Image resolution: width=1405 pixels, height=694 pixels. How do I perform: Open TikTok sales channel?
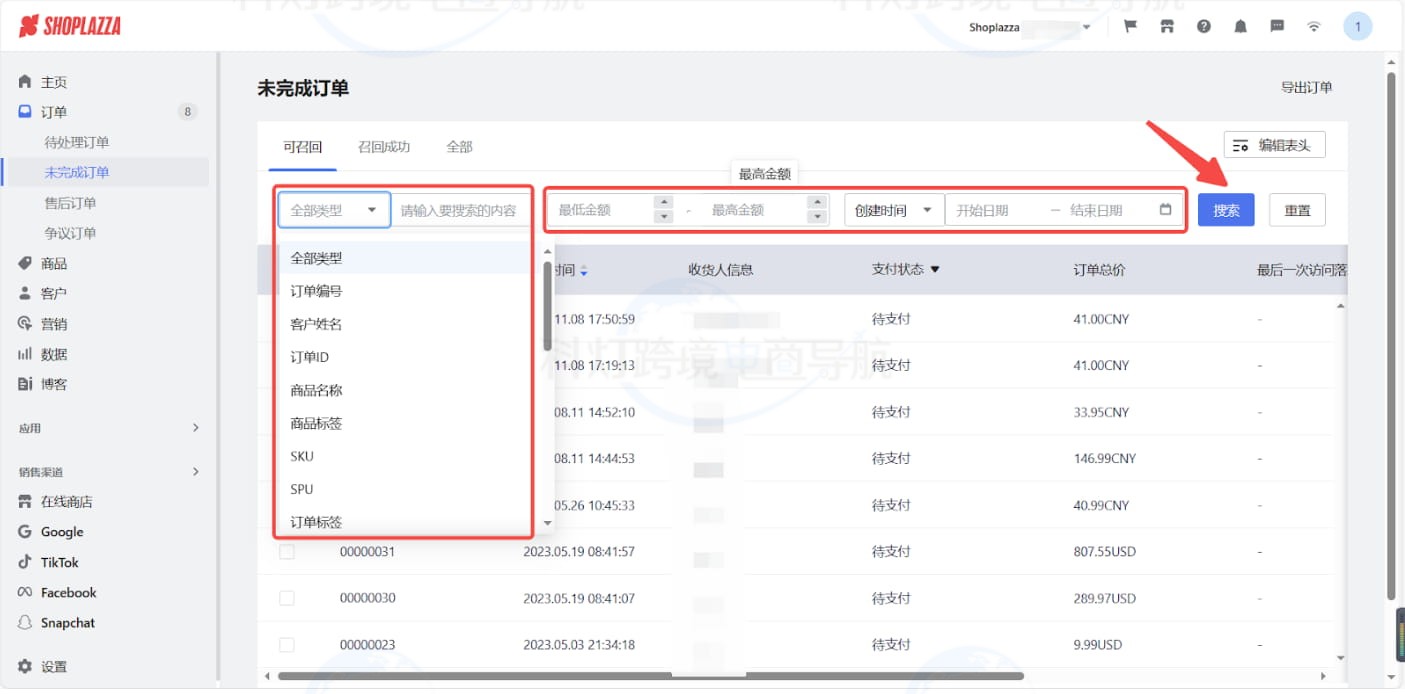(x=59, y=562)
